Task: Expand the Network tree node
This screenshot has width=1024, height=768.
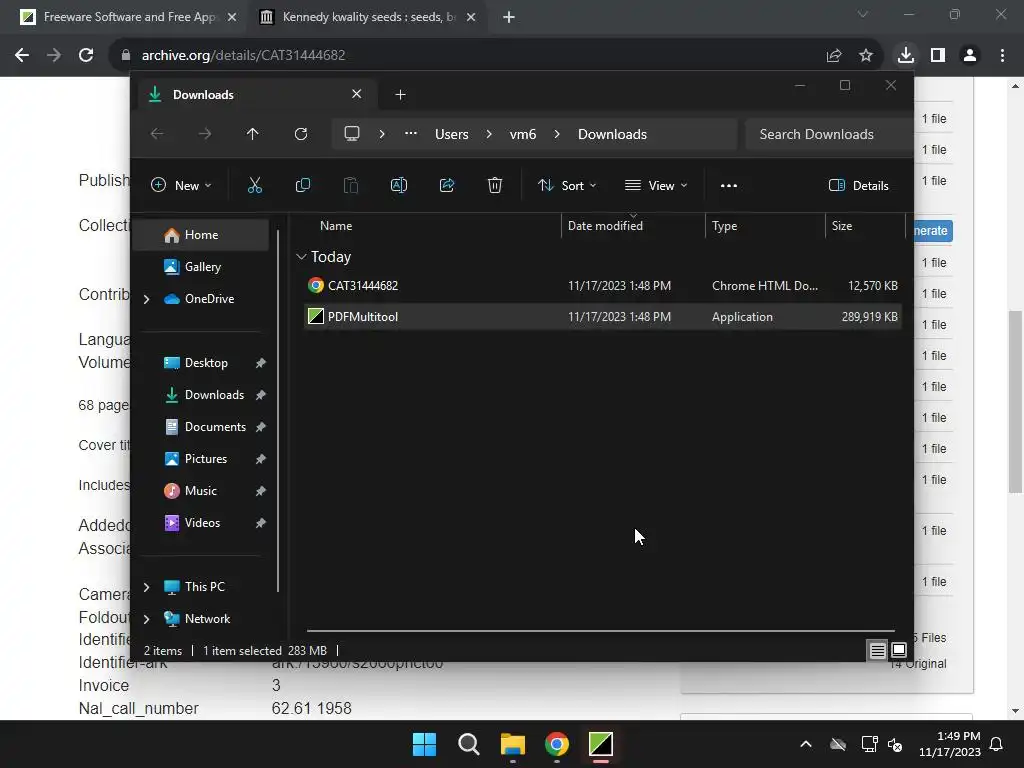Action: click(146, 619)
